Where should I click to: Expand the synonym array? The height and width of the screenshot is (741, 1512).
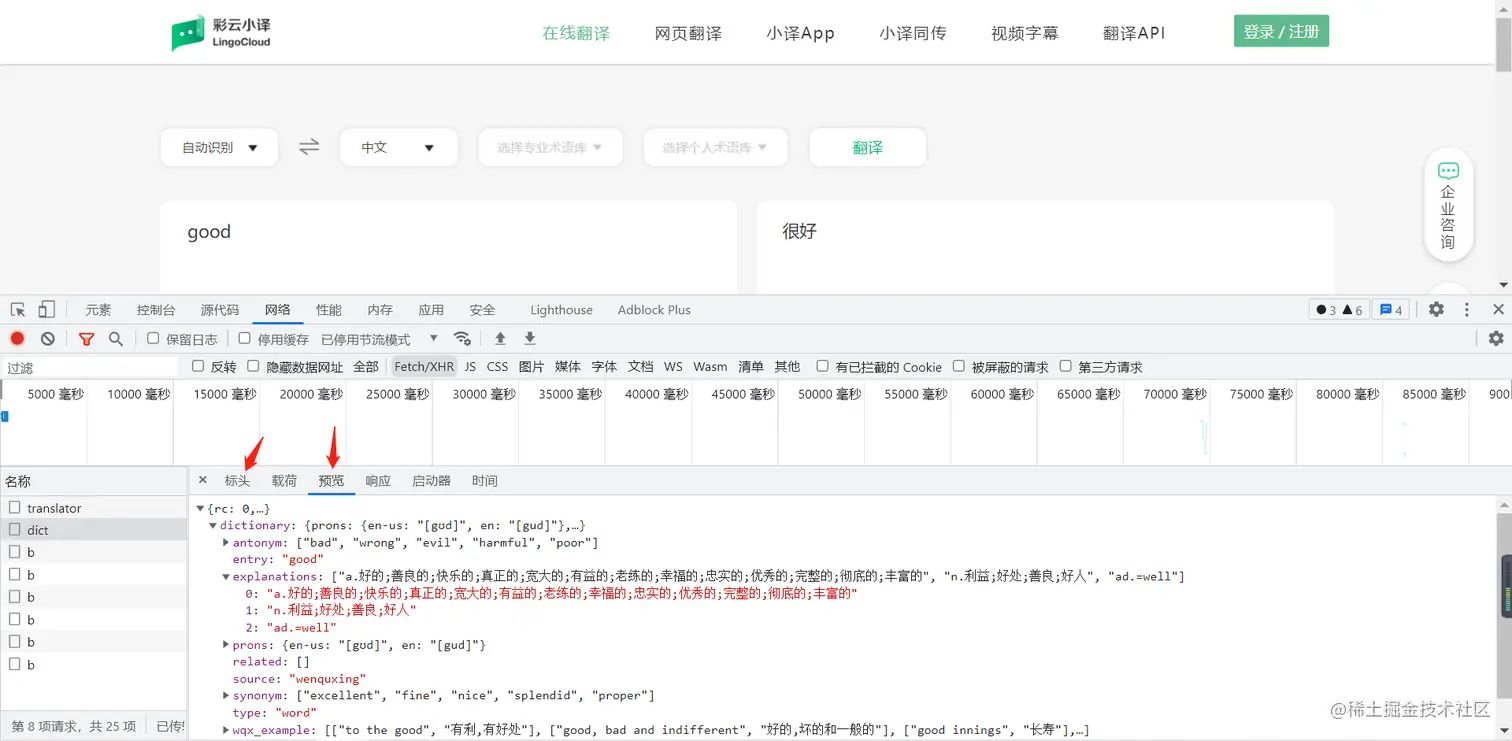(x=226, y=696)
